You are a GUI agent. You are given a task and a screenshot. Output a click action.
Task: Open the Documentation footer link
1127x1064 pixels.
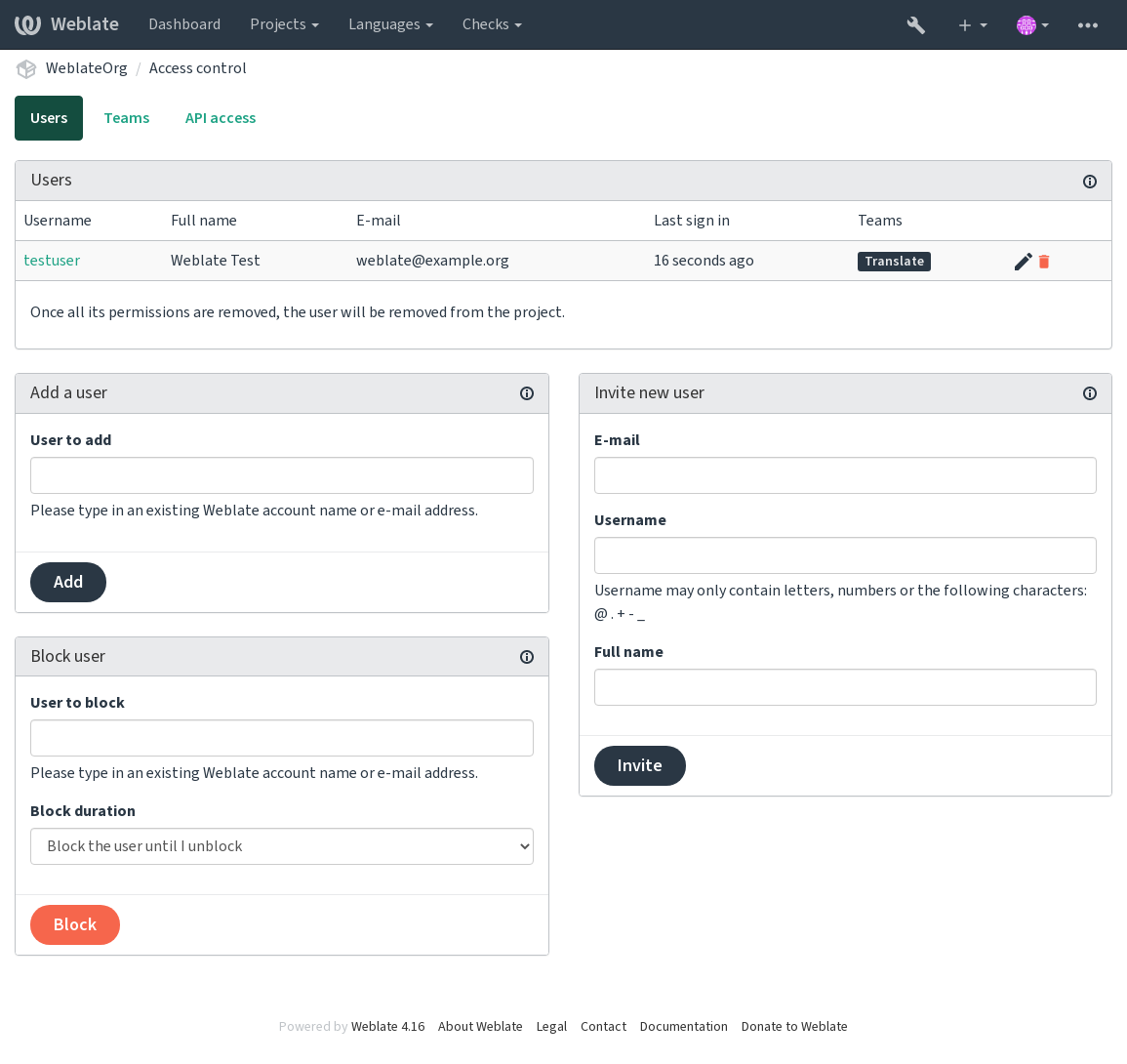[x=684, y=1027]
